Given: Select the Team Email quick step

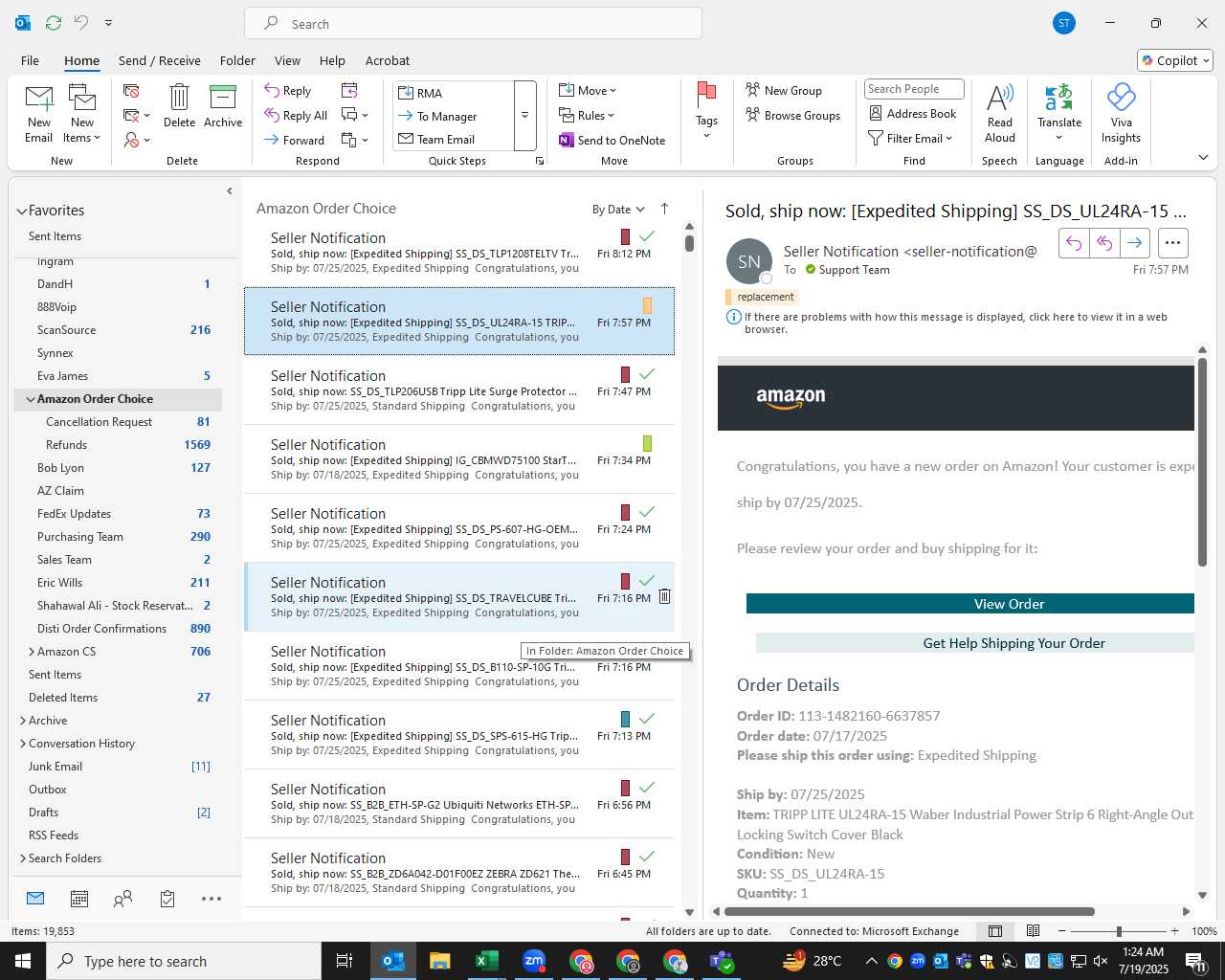Looking at the screenshot, I should (455, 140).
